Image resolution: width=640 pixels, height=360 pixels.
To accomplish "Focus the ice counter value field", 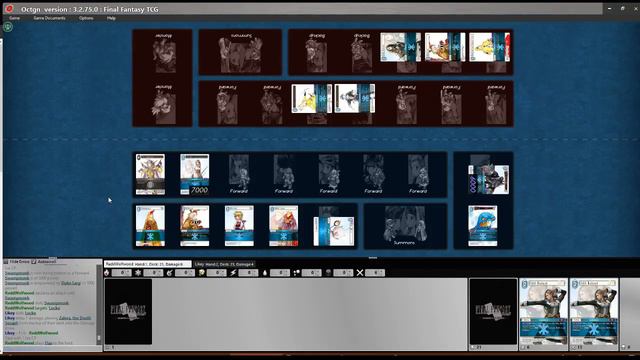I will click(153, 273).
